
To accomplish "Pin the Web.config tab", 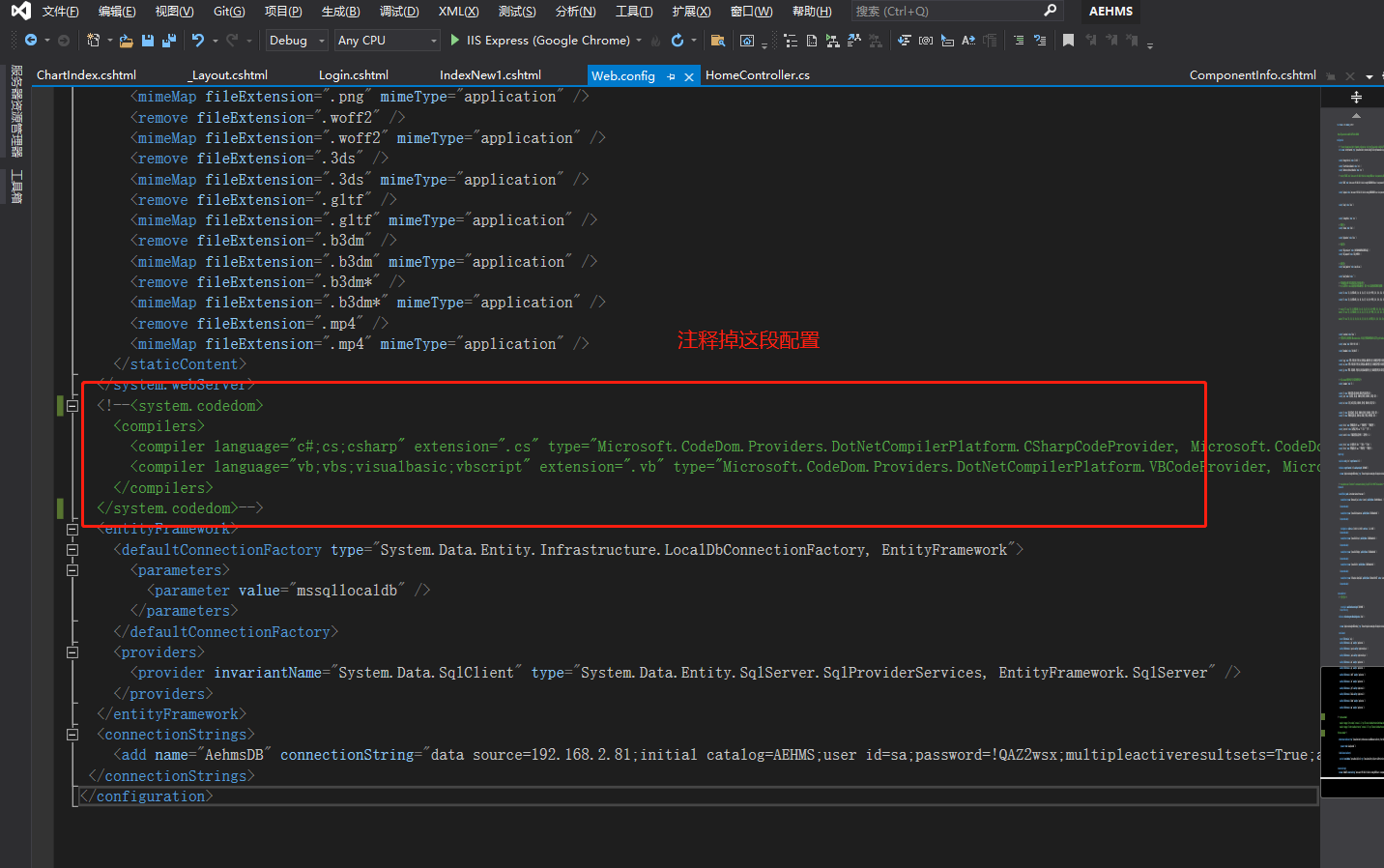I will click(671, 76).
